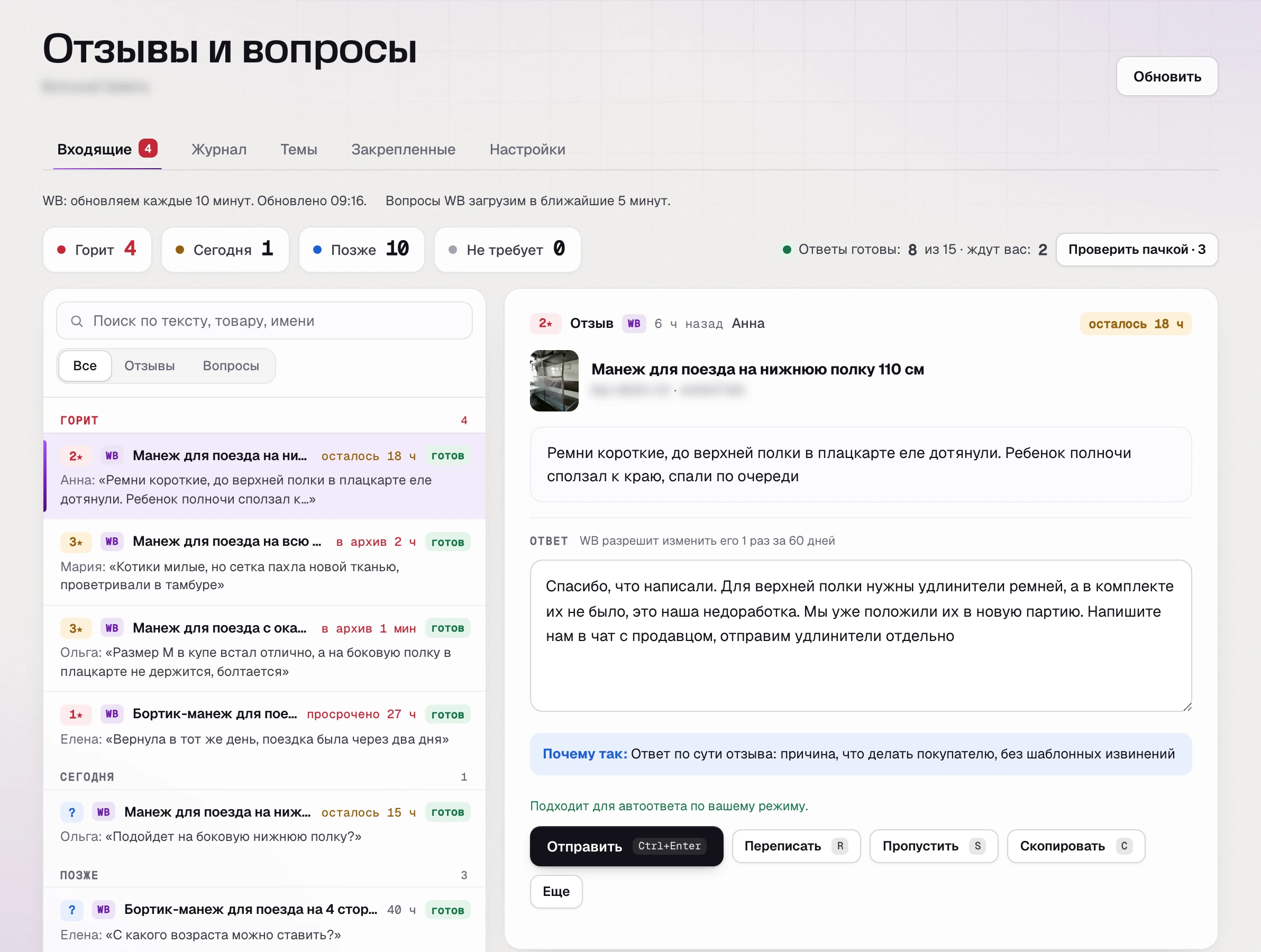Skip the review with Пропустить
The width and height of the screenshot is (1261, 952).
tap(934, 847)
